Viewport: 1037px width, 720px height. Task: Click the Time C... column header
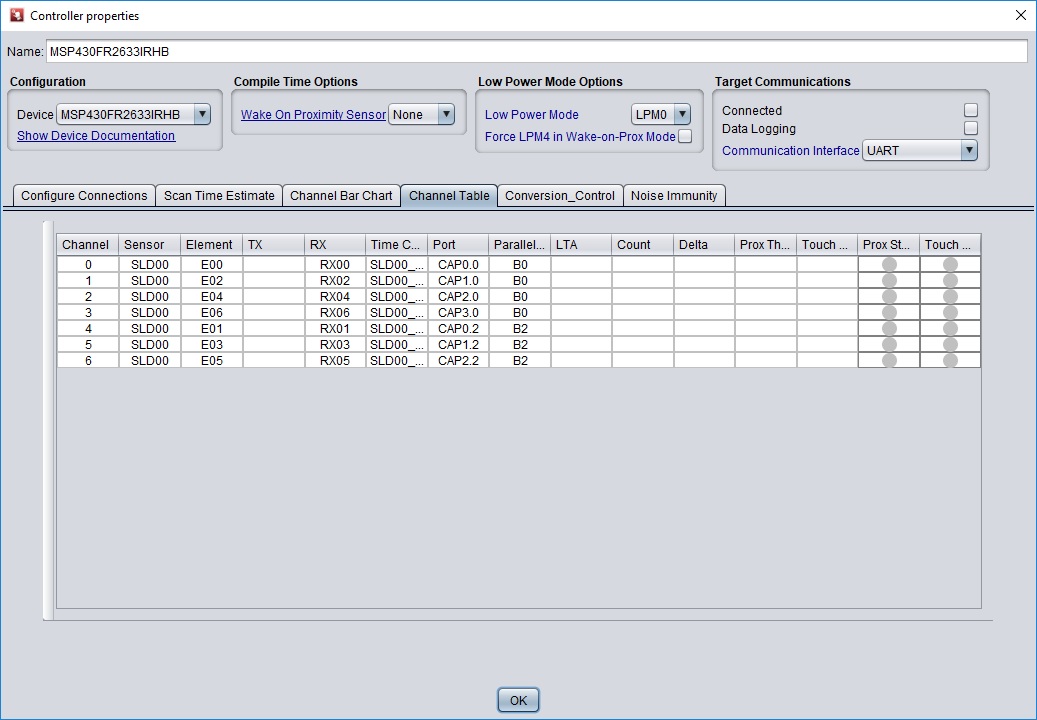click(x=397, y=245)
